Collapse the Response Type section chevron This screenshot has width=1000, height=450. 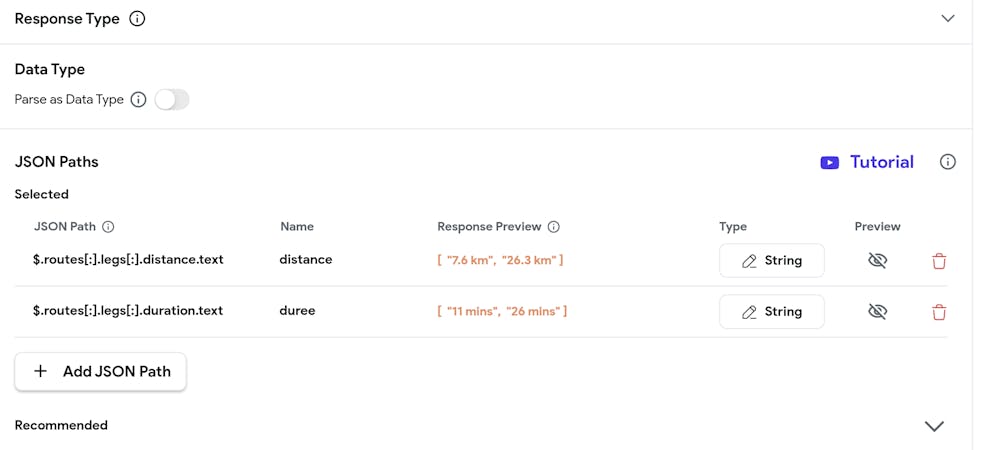[948, 18]
